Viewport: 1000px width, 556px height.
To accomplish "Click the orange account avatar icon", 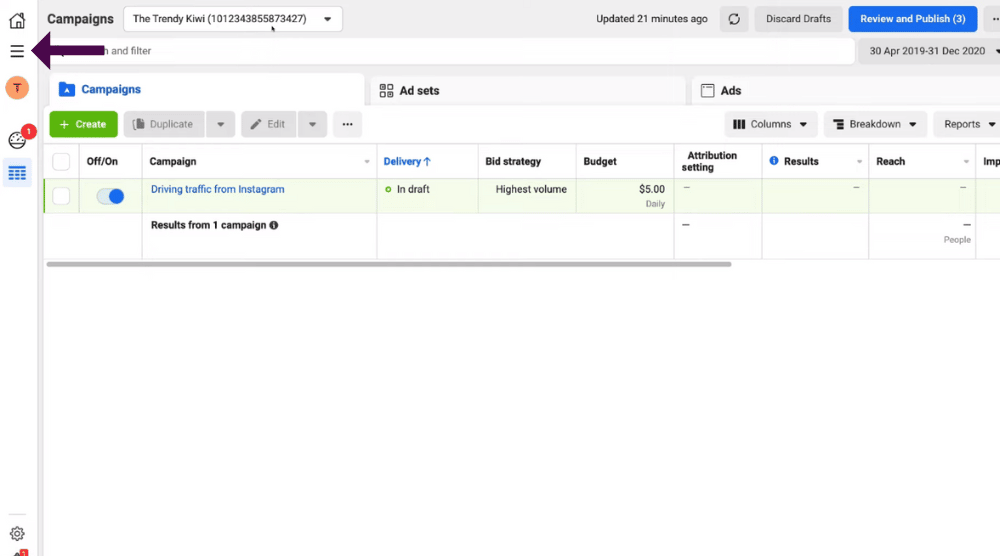I will click(x=17, y=87).
